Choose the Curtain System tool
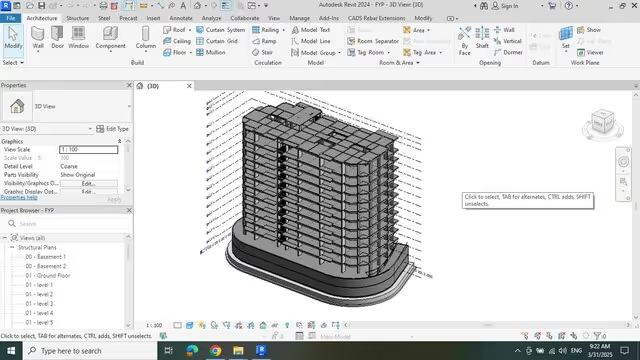The height and width of the screenshot is (360, 640). pyautogui.click(x=221, y=30)
